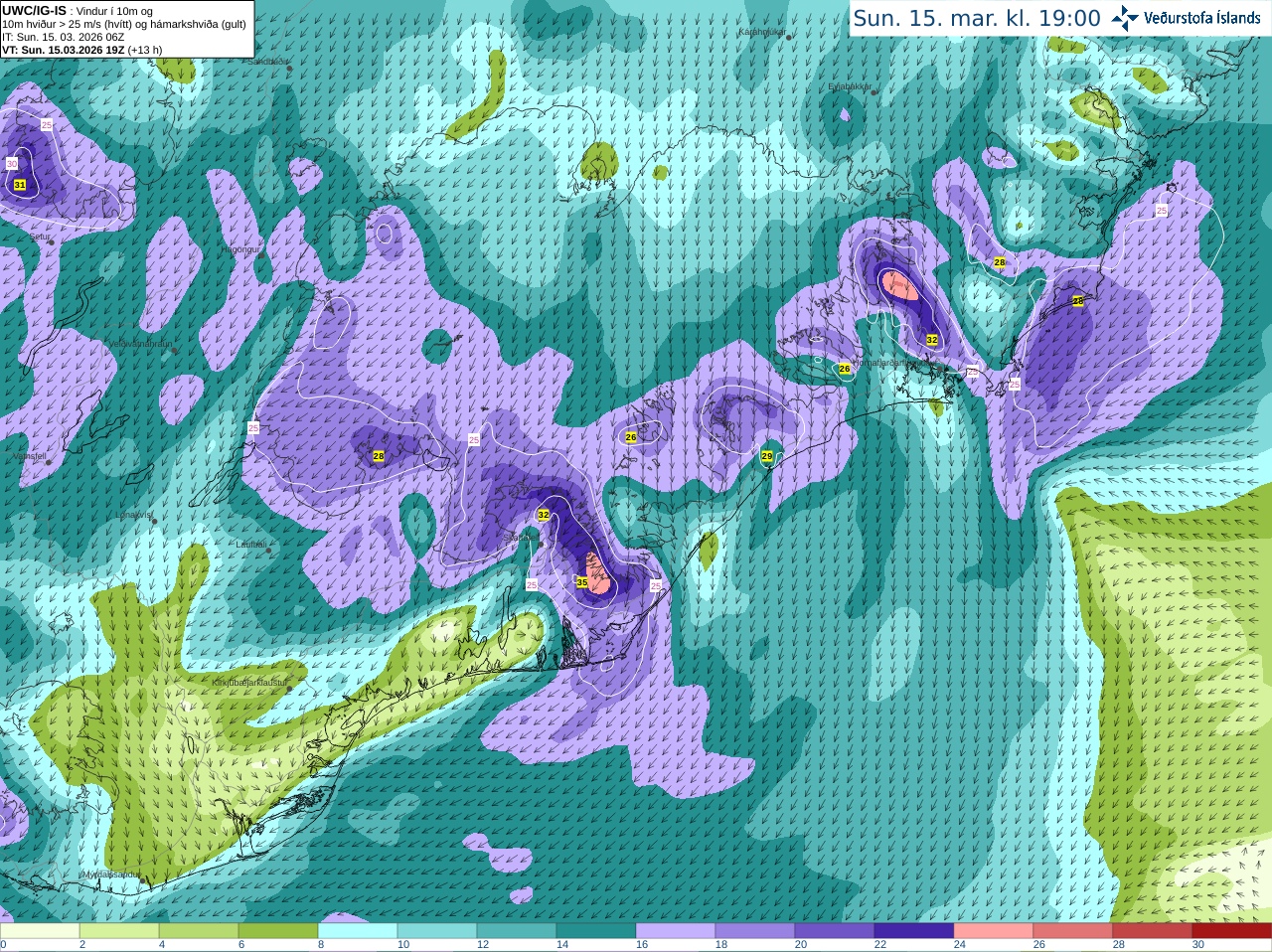Click the legend swatch between 26 and 28
The height and width of the screenshot is (952, 1272).
[x=1073, y=931]
